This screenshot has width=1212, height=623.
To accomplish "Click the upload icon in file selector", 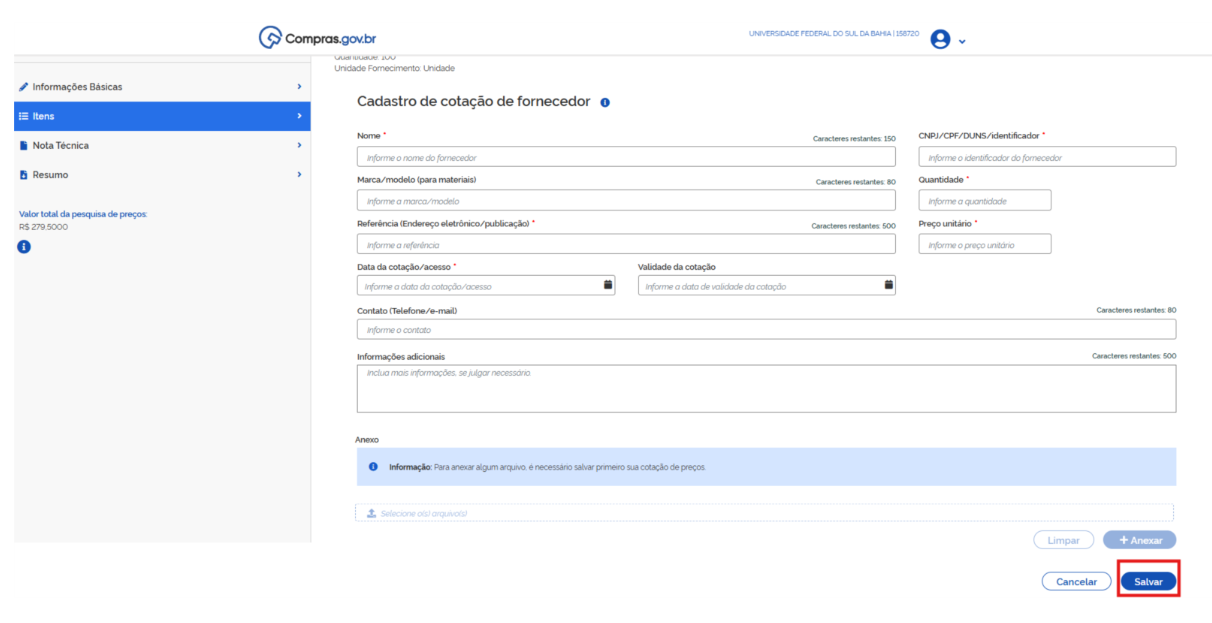I will 371,513.
